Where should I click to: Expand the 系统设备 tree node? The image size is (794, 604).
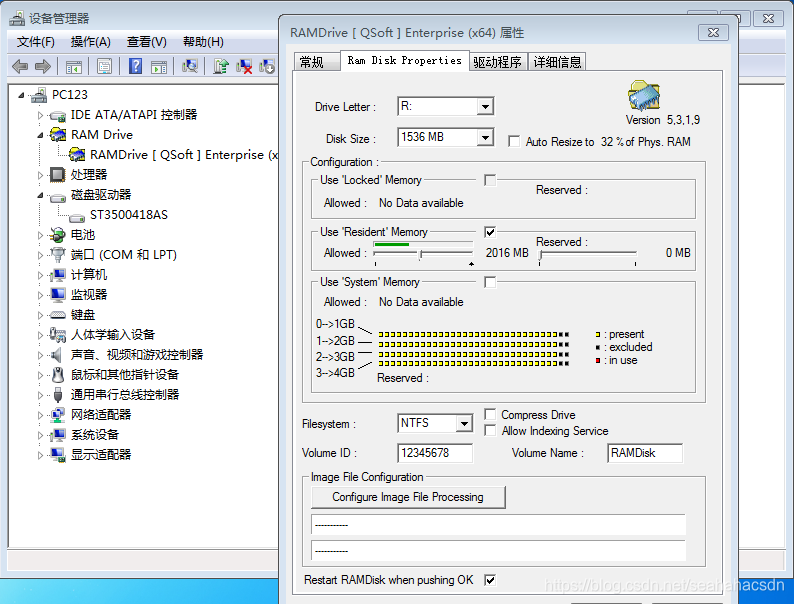(41, 435)
